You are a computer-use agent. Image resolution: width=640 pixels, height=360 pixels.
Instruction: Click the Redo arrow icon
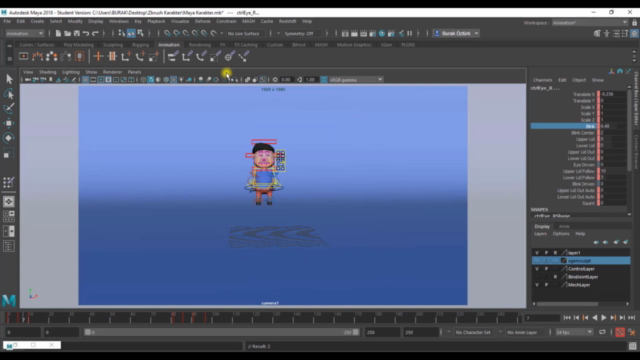[96, 33]
